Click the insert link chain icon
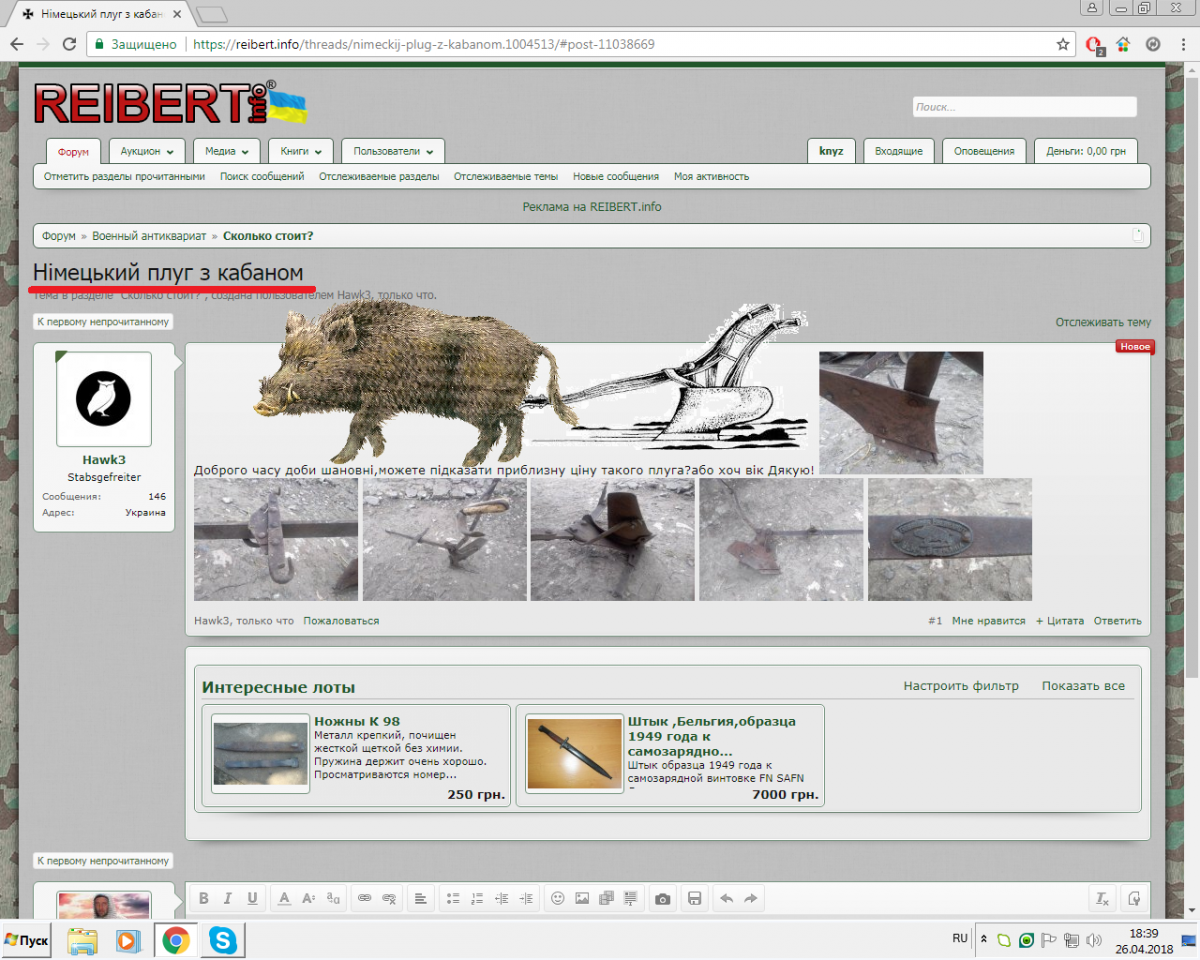The image size is (1200, 960). pos(364,898)
